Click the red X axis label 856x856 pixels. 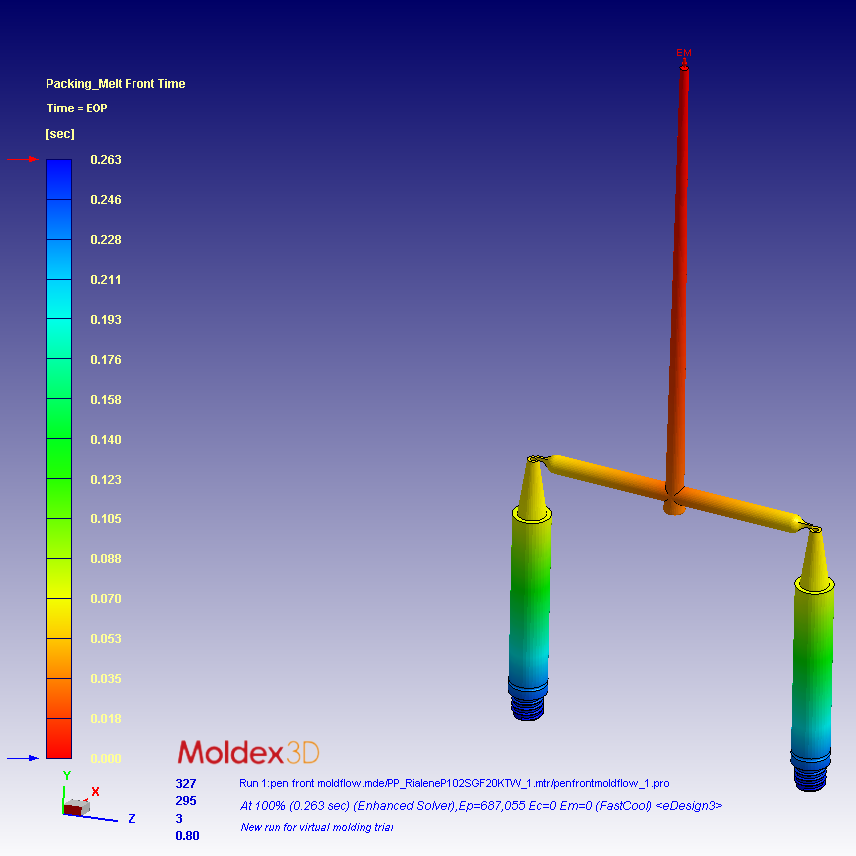click(96, 792)
